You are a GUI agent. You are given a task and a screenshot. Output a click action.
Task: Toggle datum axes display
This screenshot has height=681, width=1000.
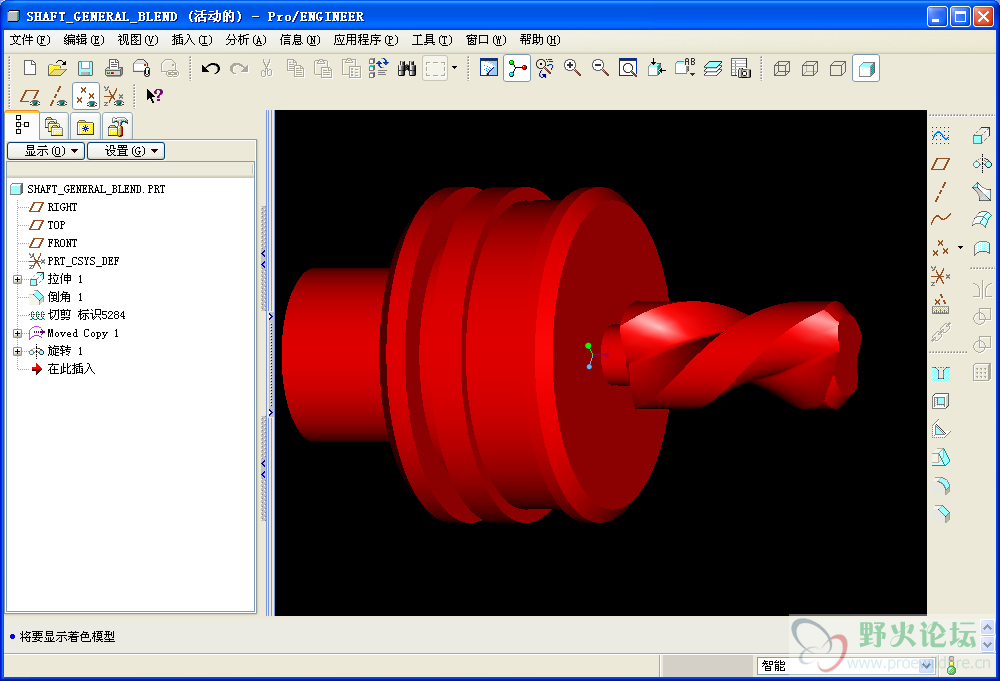[x=57, y=96]
